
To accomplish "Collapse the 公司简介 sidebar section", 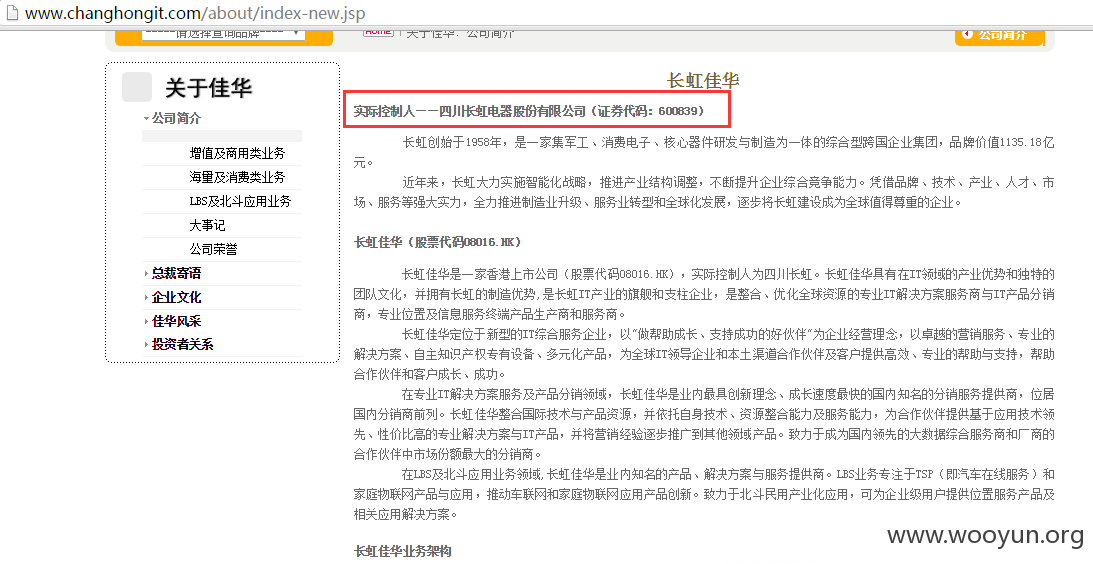I will click(176, 119).
